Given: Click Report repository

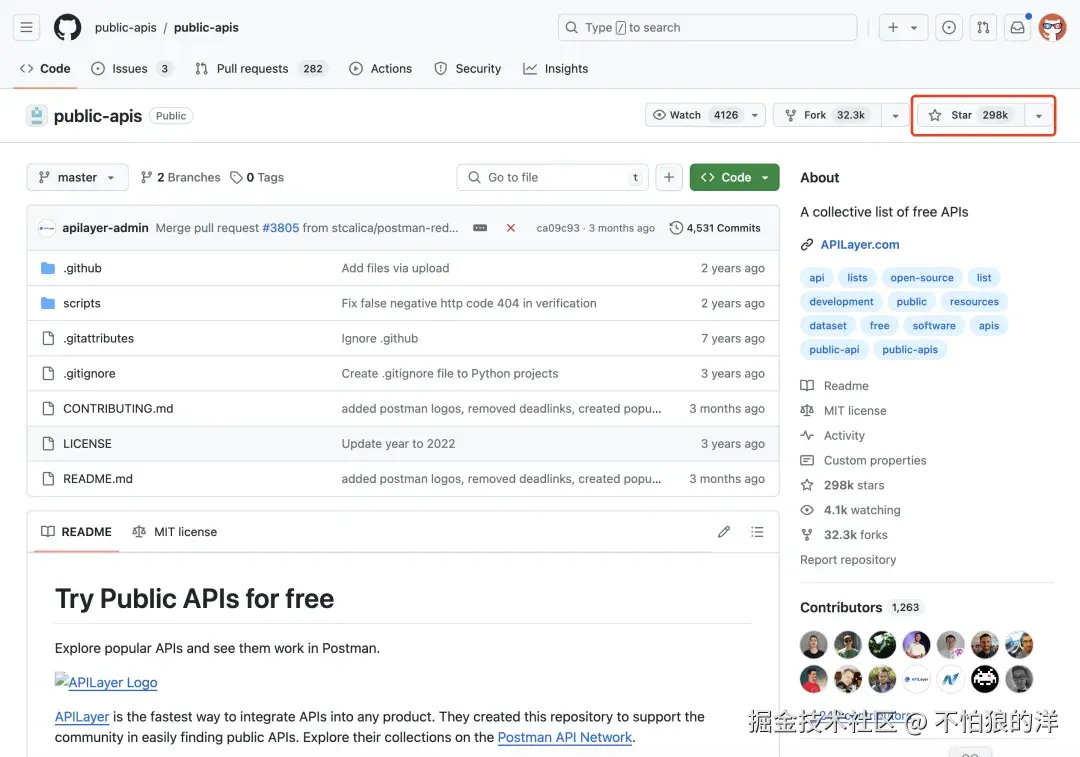Looking at the screenshot, I should [x=848, y=559].
